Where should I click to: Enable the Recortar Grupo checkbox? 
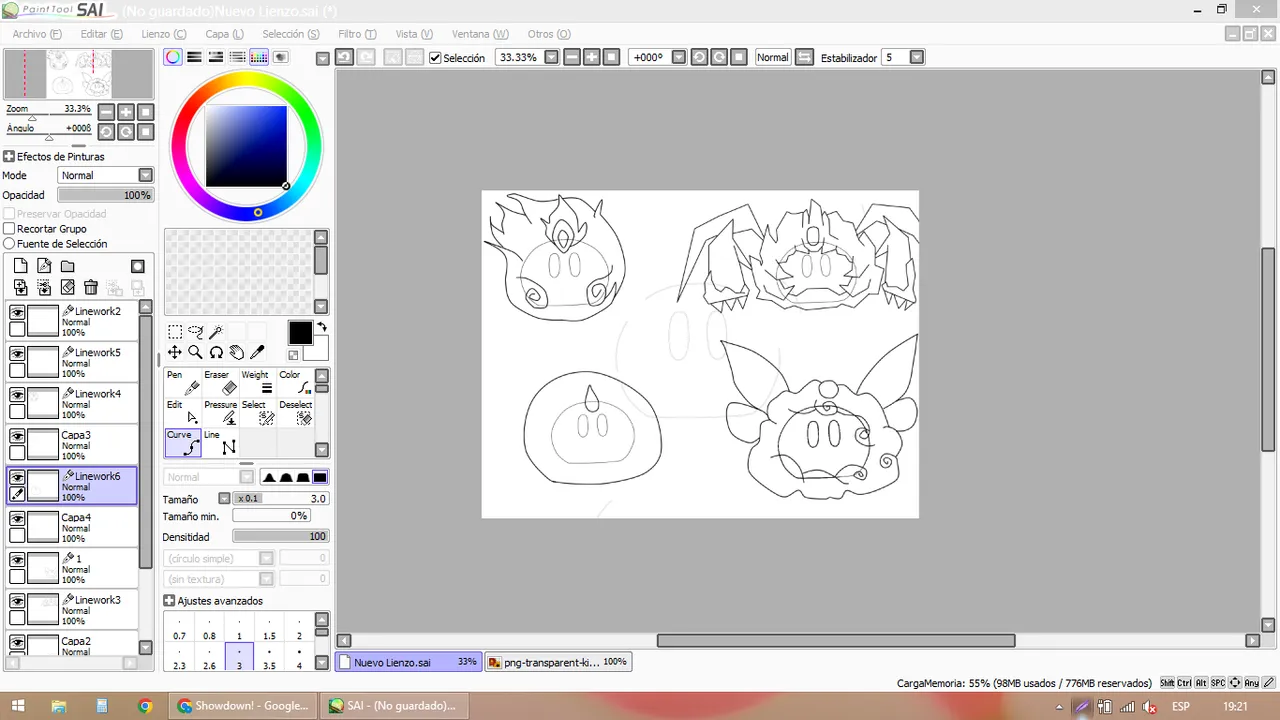[x=9, y=229]
